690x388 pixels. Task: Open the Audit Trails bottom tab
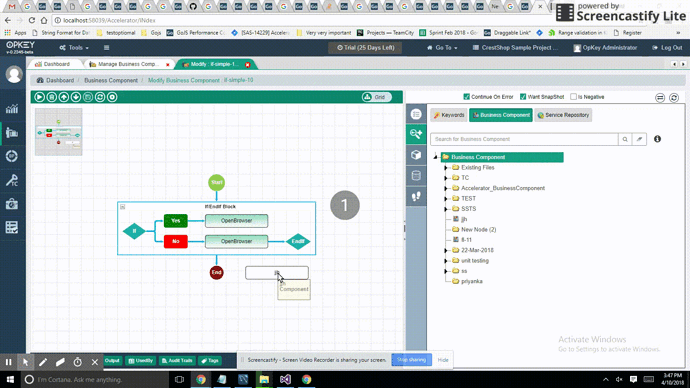[177, 361]
